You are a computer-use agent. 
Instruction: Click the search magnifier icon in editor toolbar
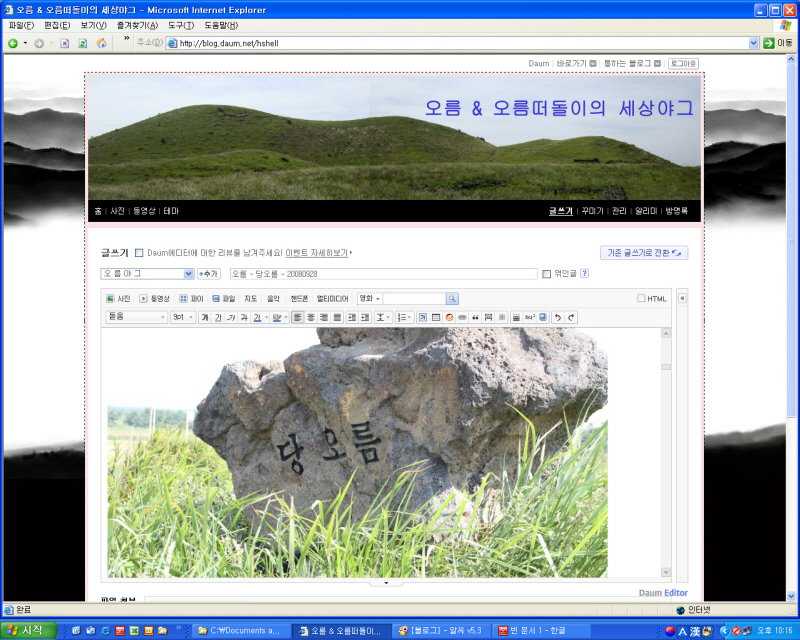coord(452,299)
